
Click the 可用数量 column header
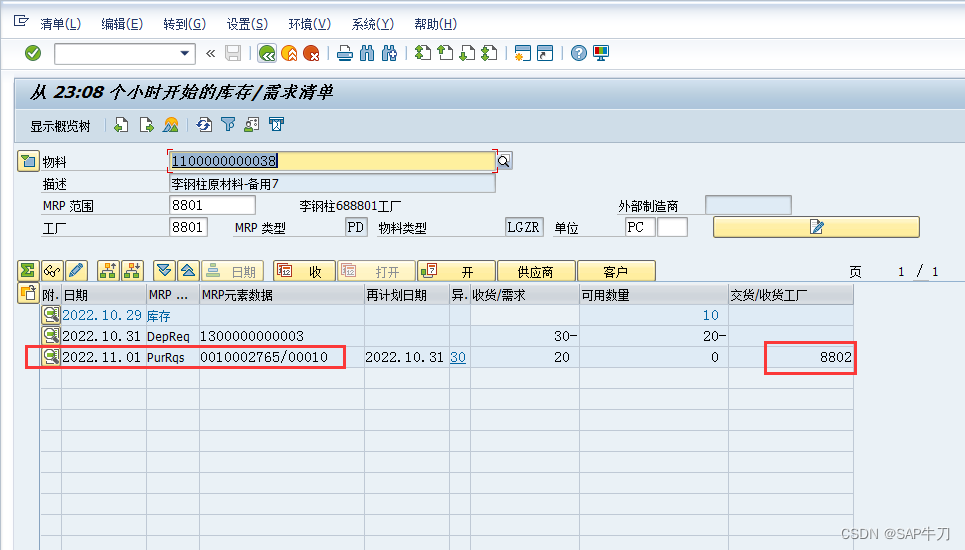pos(654,295)
